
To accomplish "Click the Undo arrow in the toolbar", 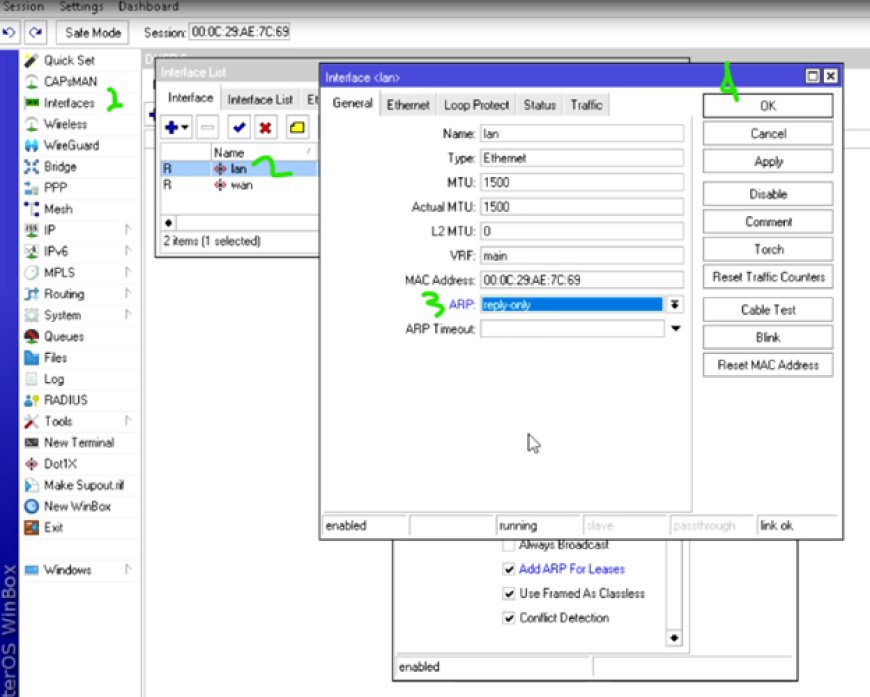I will coord(9,33).
